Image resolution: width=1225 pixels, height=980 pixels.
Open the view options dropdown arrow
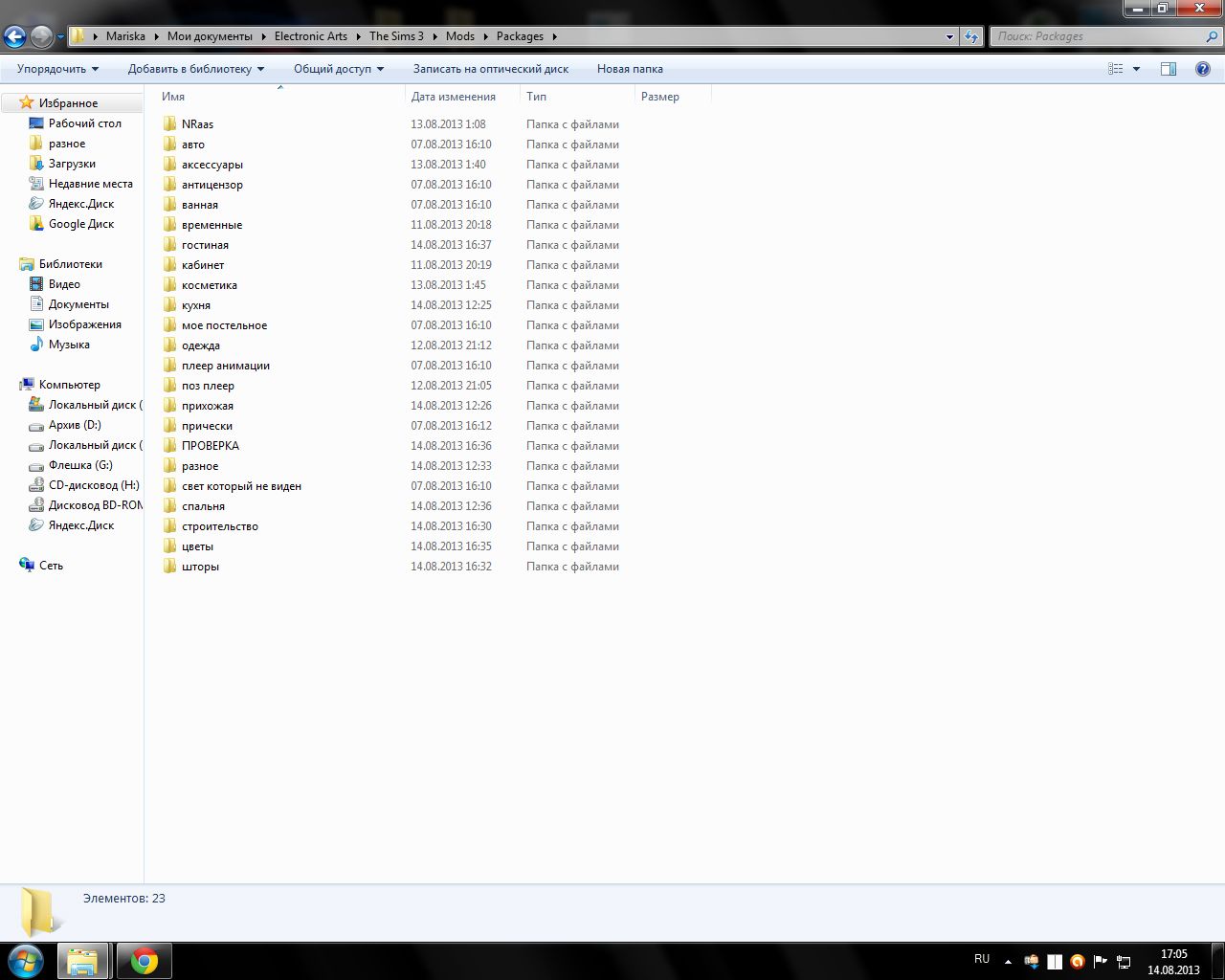1136,69
